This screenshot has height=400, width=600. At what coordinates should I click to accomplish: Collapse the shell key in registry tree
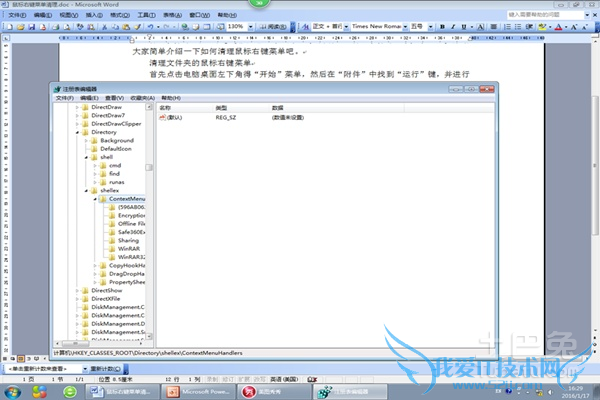[86, 157]
